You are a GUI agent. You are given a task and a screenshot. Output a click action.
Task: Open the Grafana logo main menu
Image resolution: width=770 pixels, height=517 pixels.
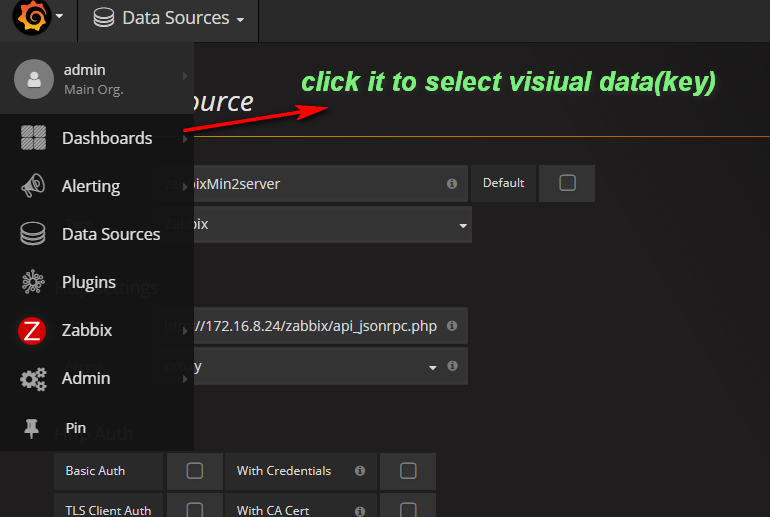tap(32, 17)
